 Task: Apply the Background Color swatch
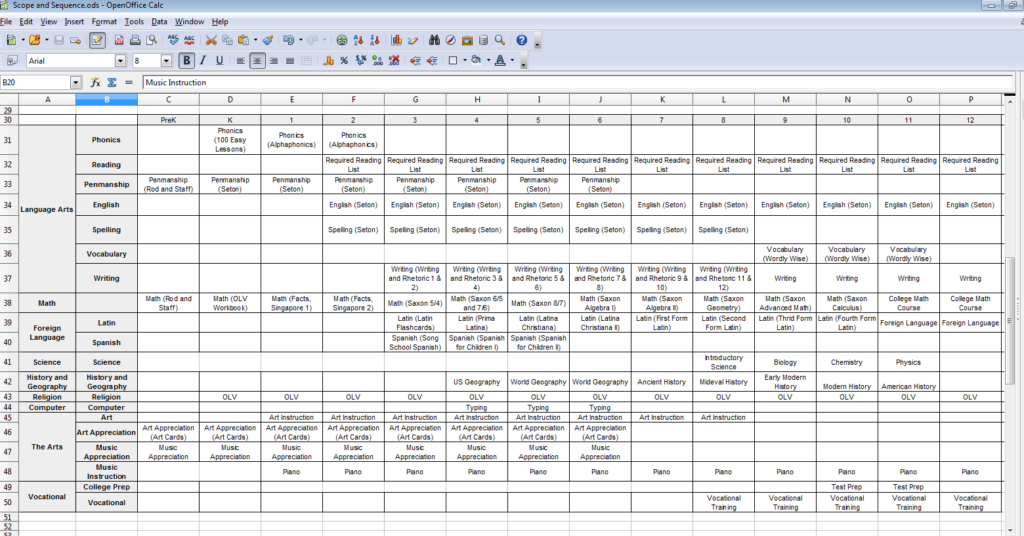click(476, 61)
